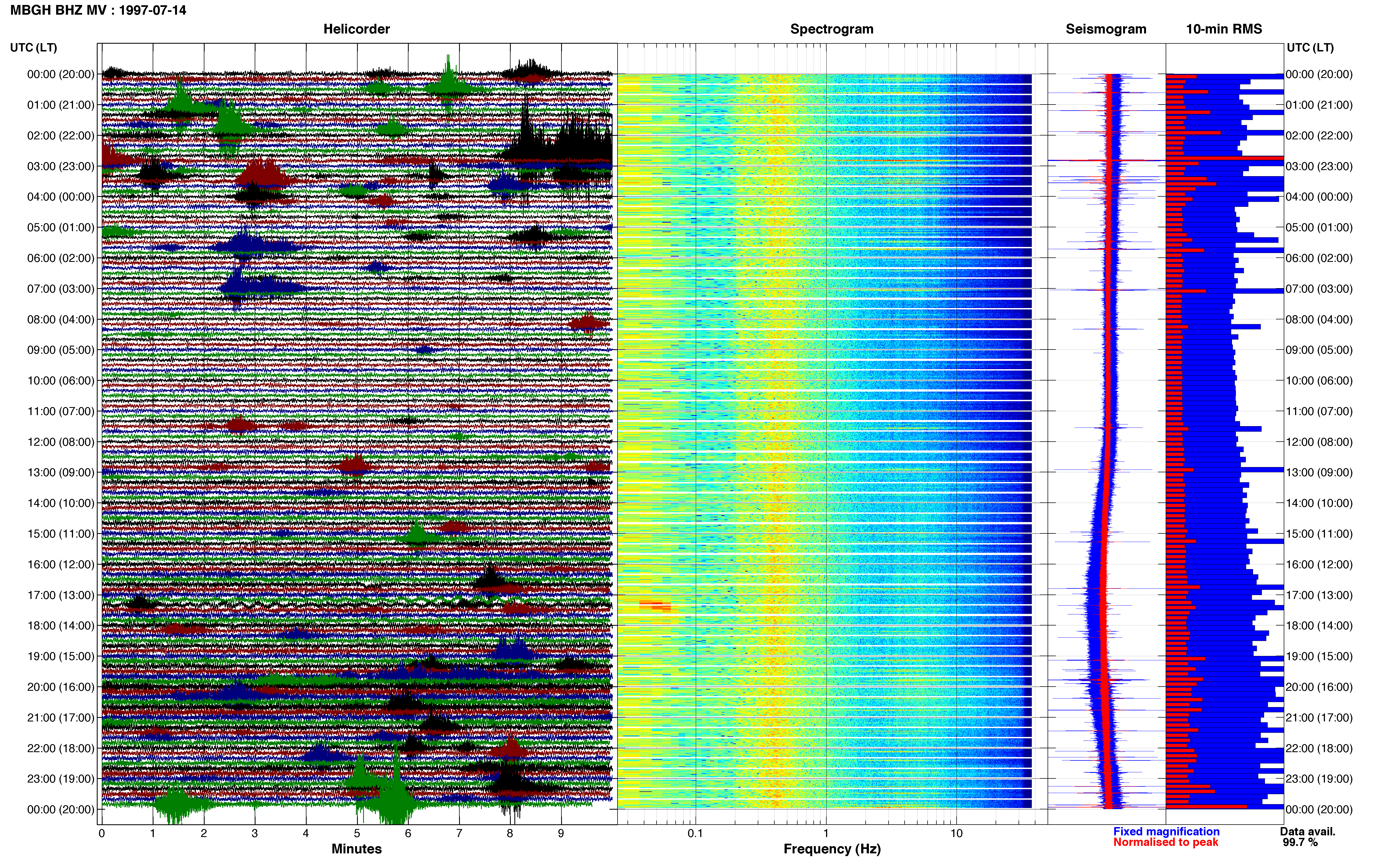Click left time label '03:00 (23:00)'
1388x868 pixels.
pyautogui.click(x=61, y=166)
